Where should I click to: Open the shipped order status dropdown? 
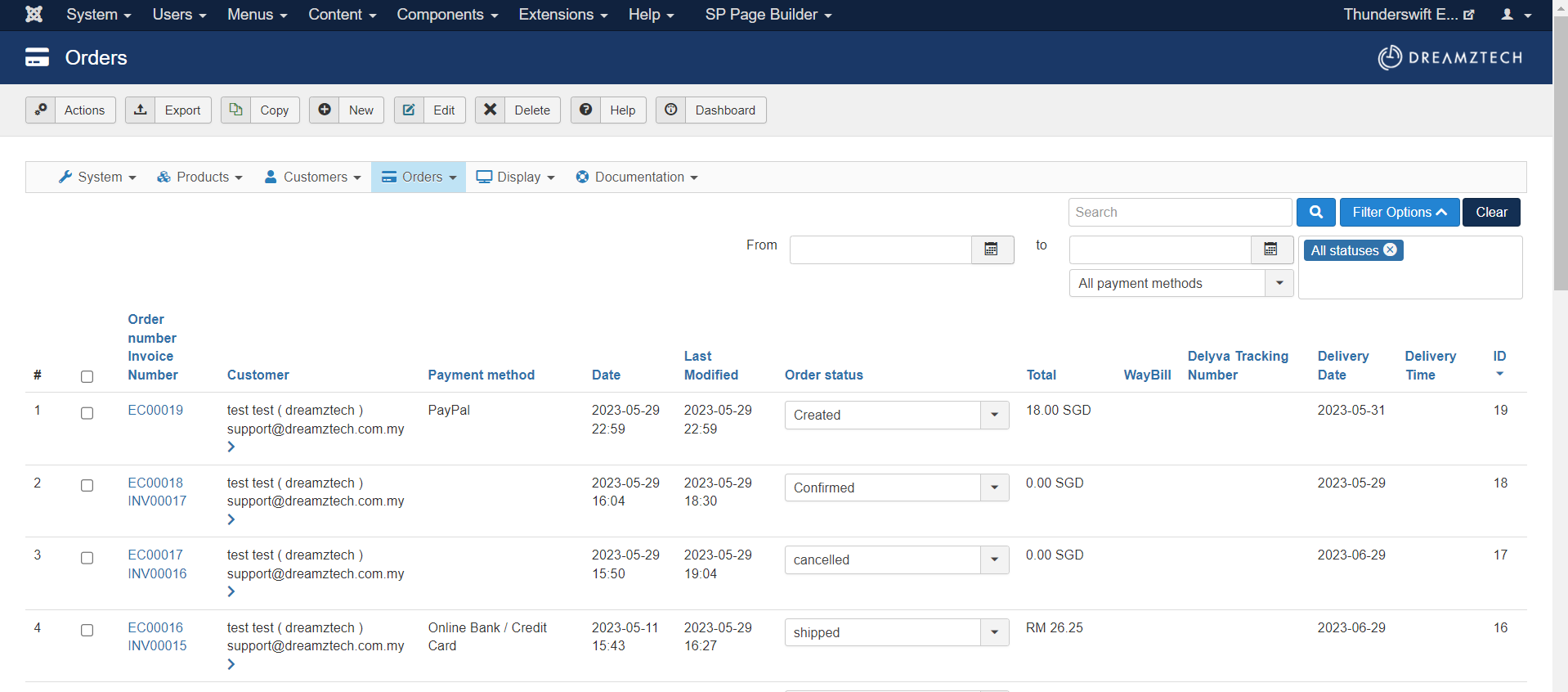click(x=897, y=632)
